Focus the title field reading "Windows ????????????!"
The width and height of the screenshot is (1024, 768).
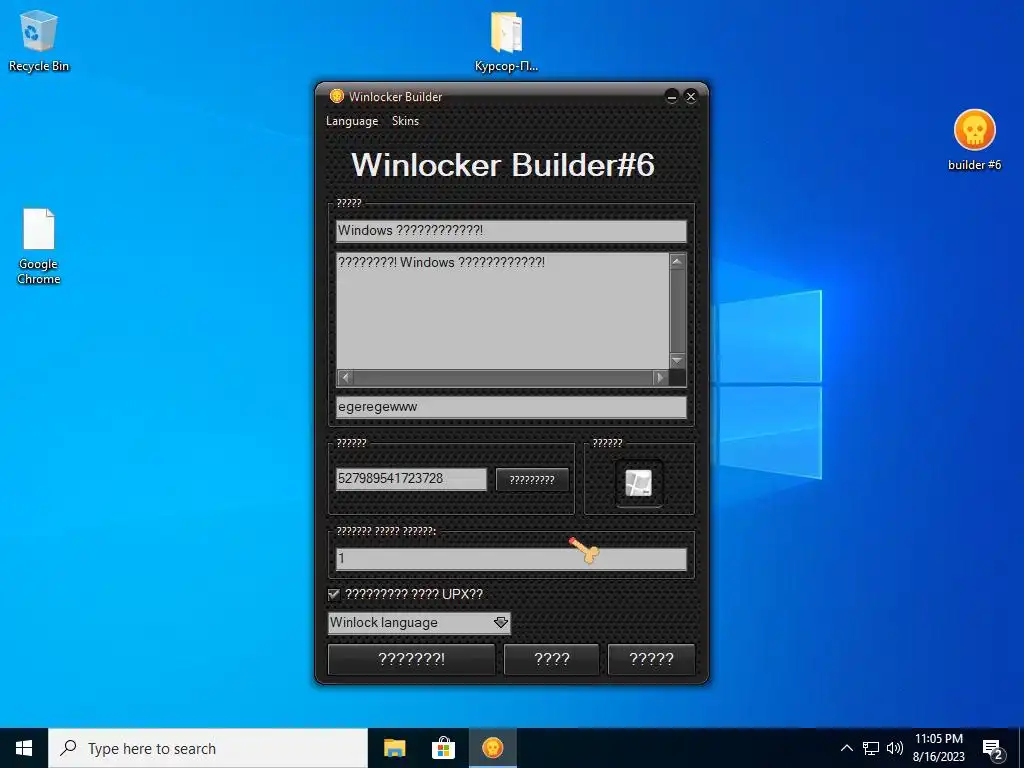click(511, 231)
